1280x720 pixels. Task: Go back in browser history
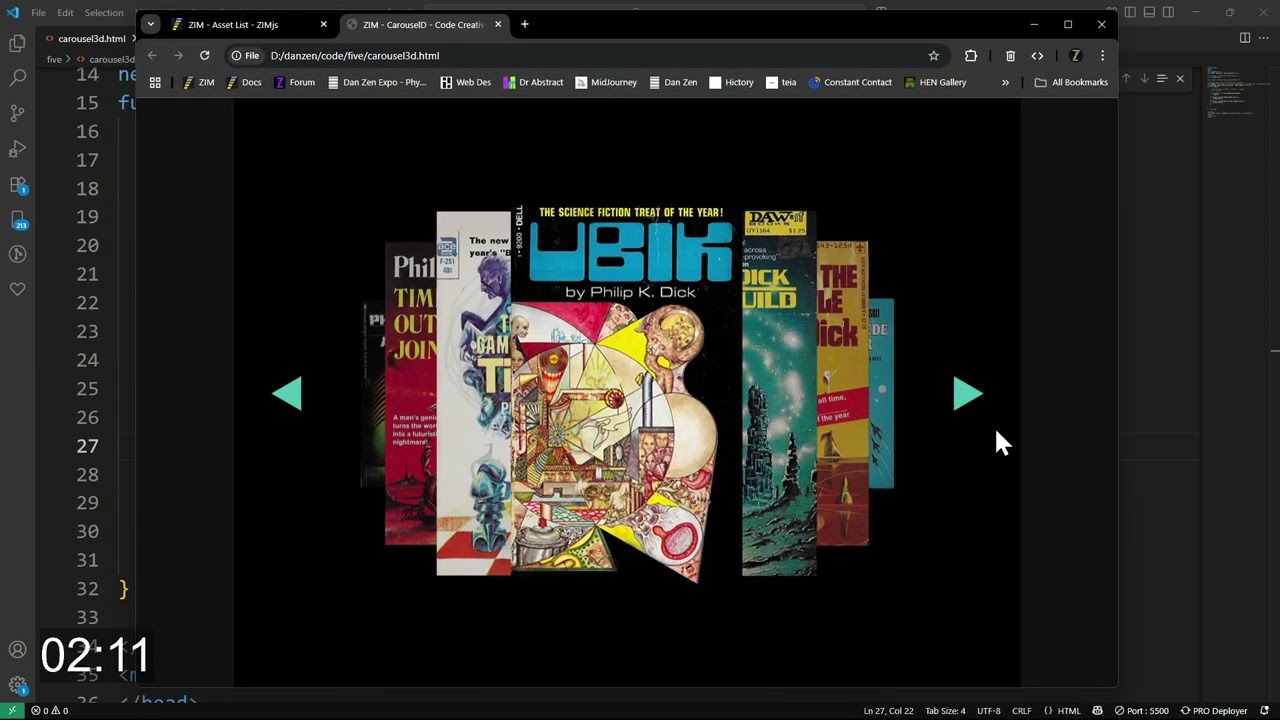tap(152, 56)
